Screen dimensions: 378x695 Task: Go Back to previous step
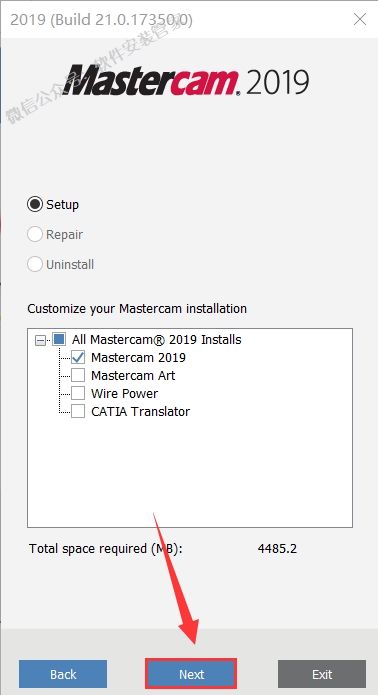pyautogui.click(x=63, y=674)
